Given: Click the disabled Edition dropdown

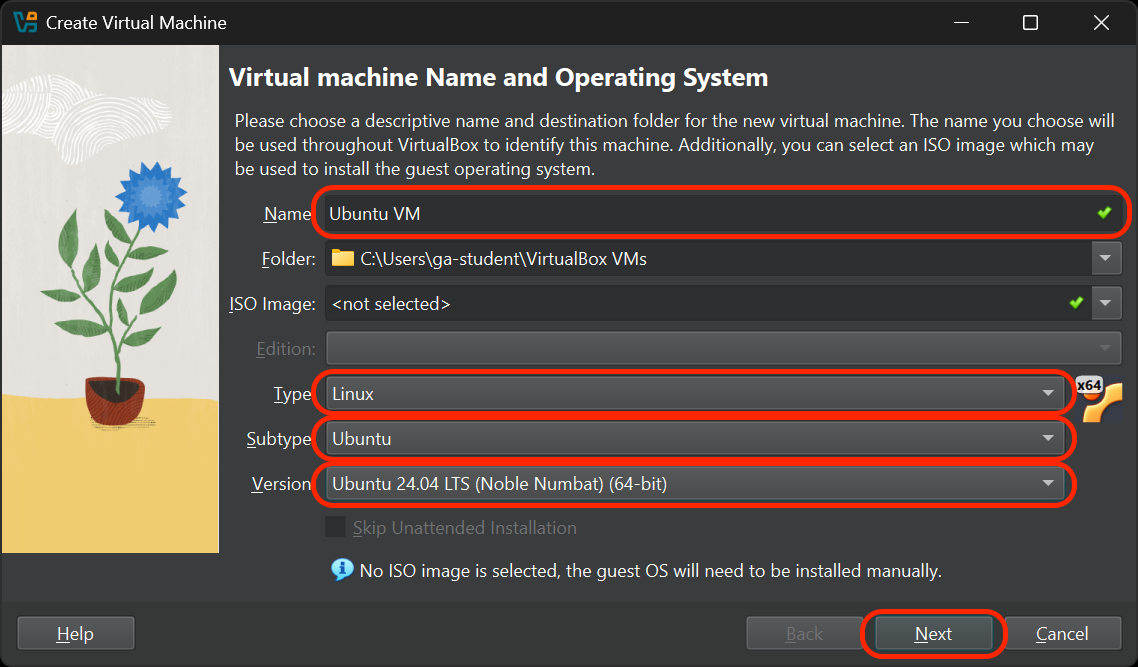Looking at the screenshot, I should [722, 348].
